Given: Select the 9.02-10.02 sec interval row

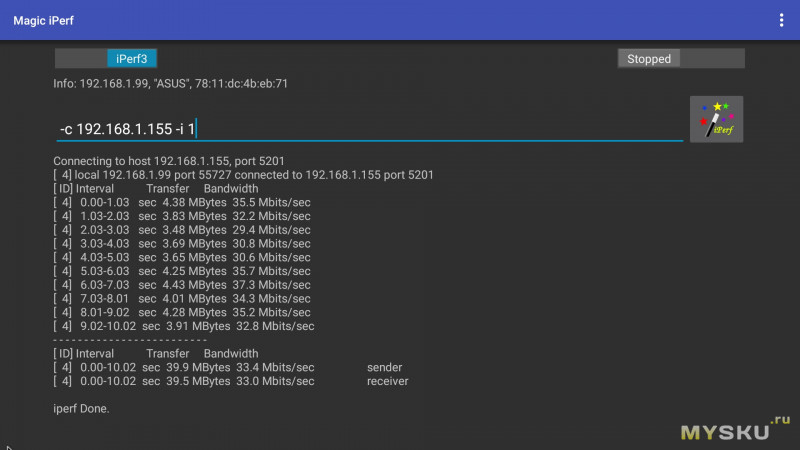Looking at the screenshot, I should click(x=184, y=327).
